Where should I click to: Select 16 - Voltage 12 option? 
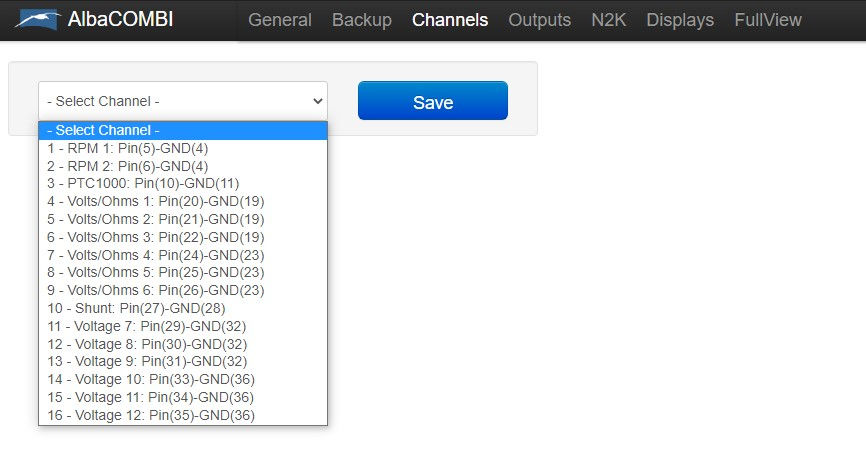point(183,415)
